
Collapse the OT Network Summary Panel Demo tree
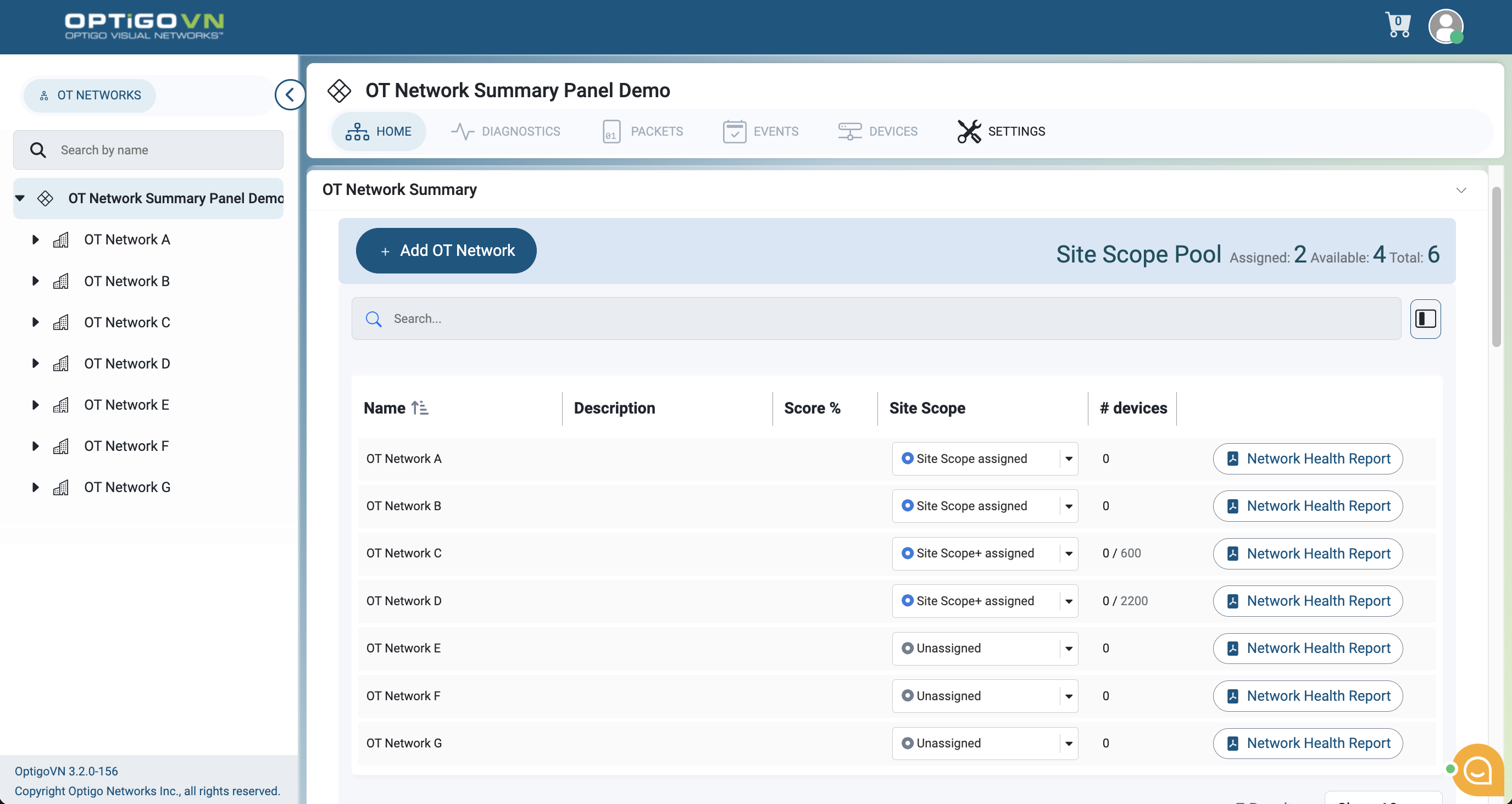coord(20,198)
